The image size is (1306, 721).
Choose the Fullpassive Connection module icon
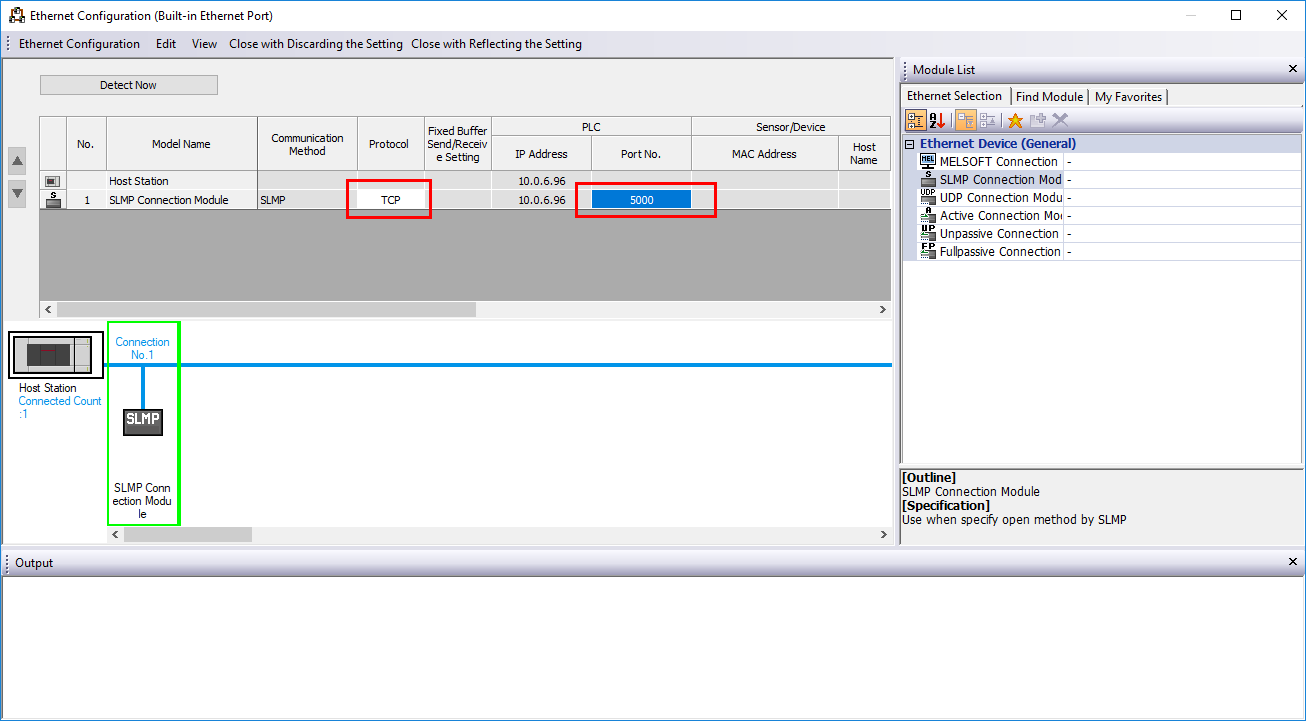[x=927, y=252]
